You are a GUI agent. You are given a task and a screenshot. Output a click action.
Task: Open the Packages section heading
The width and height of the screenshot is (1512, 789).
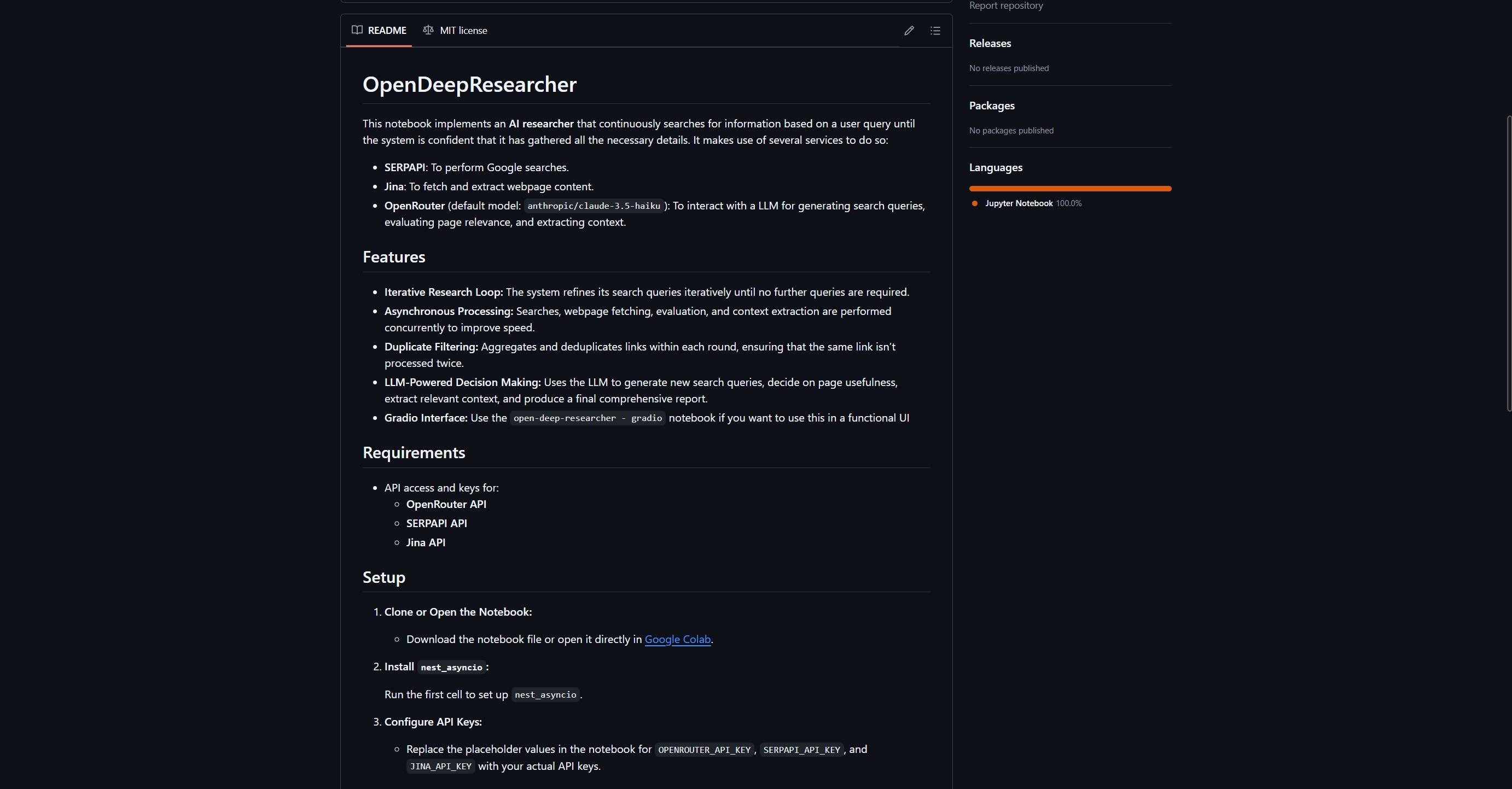[991, 106]
